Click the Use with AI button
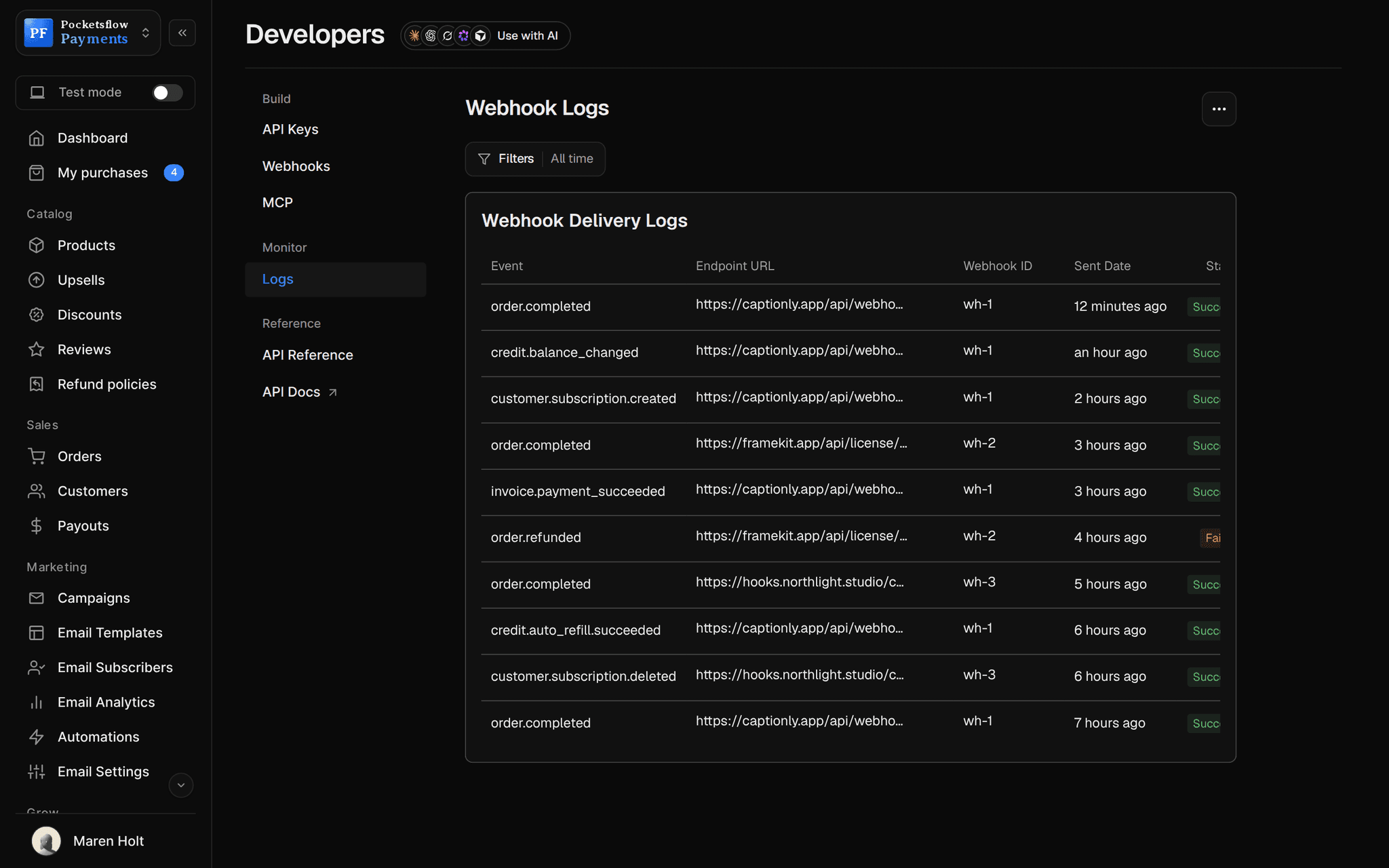 (x=486, y=36)
